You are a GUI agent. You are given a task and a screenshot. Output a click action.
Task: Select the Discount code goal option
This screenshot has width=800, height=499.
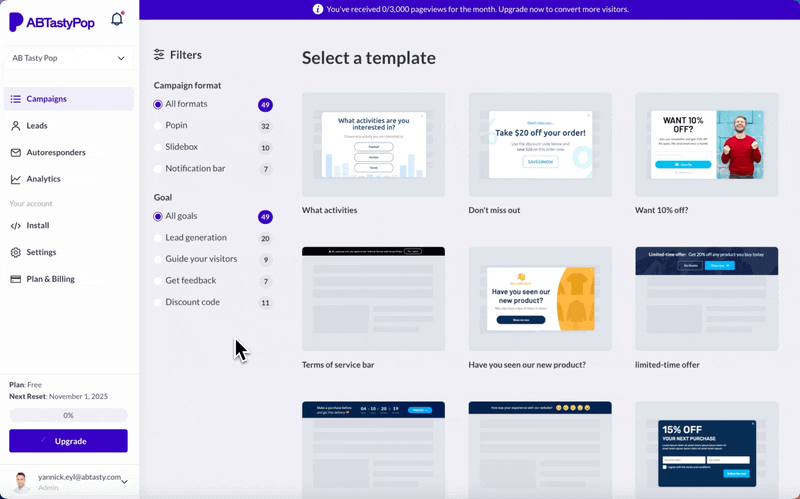(x=158, y=302)
